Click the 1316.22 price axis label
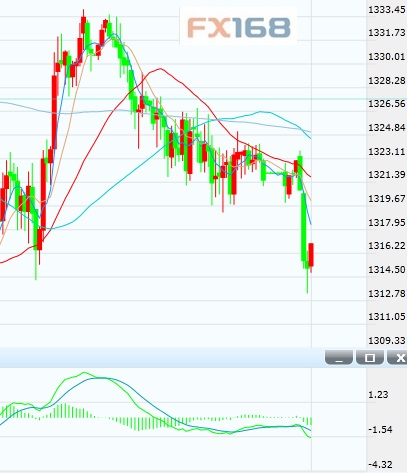The height and width of the screenshot is (473, 409). point(387,246)
